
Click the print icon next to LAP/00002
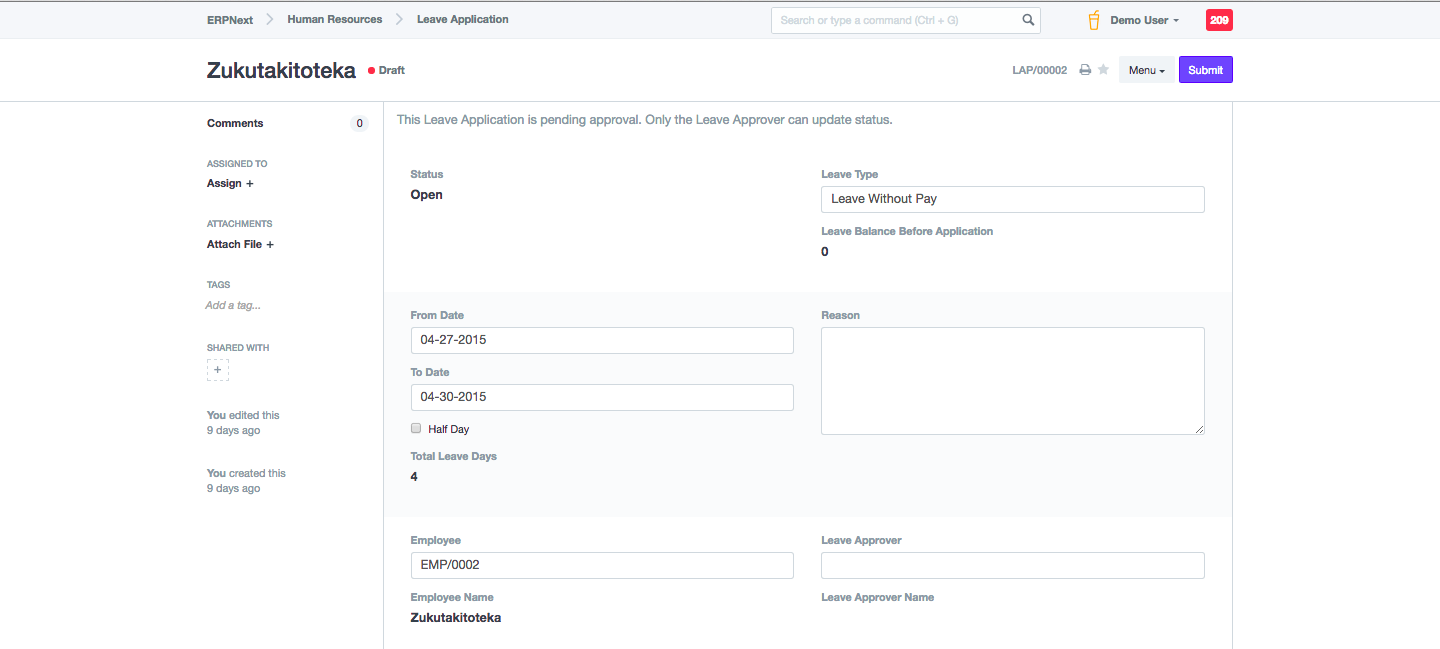(1085, 70)
